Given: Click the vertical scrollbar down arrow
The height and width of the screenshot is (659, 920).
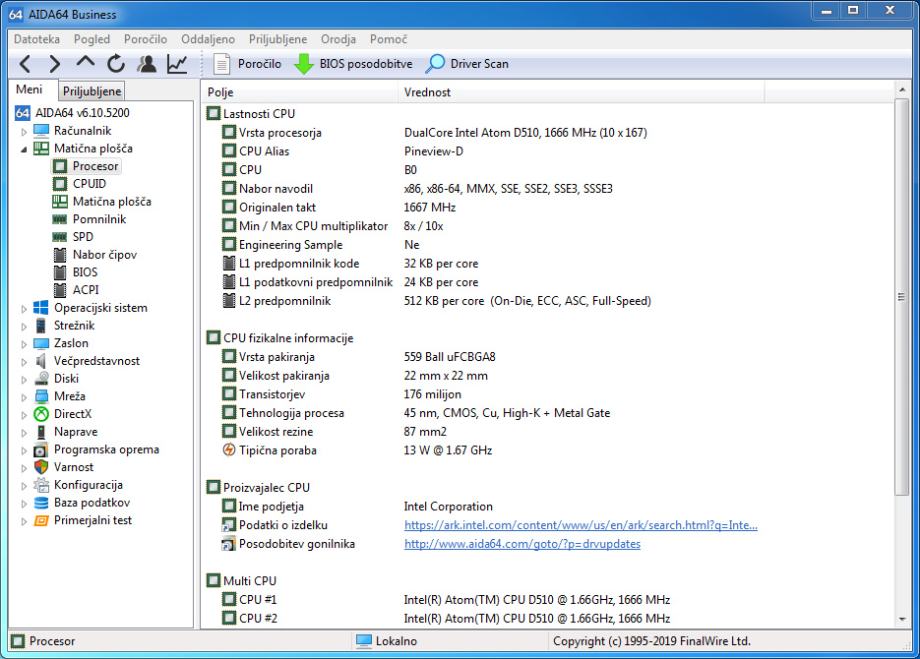Looking at the screenshot, I should click(903, 620).
